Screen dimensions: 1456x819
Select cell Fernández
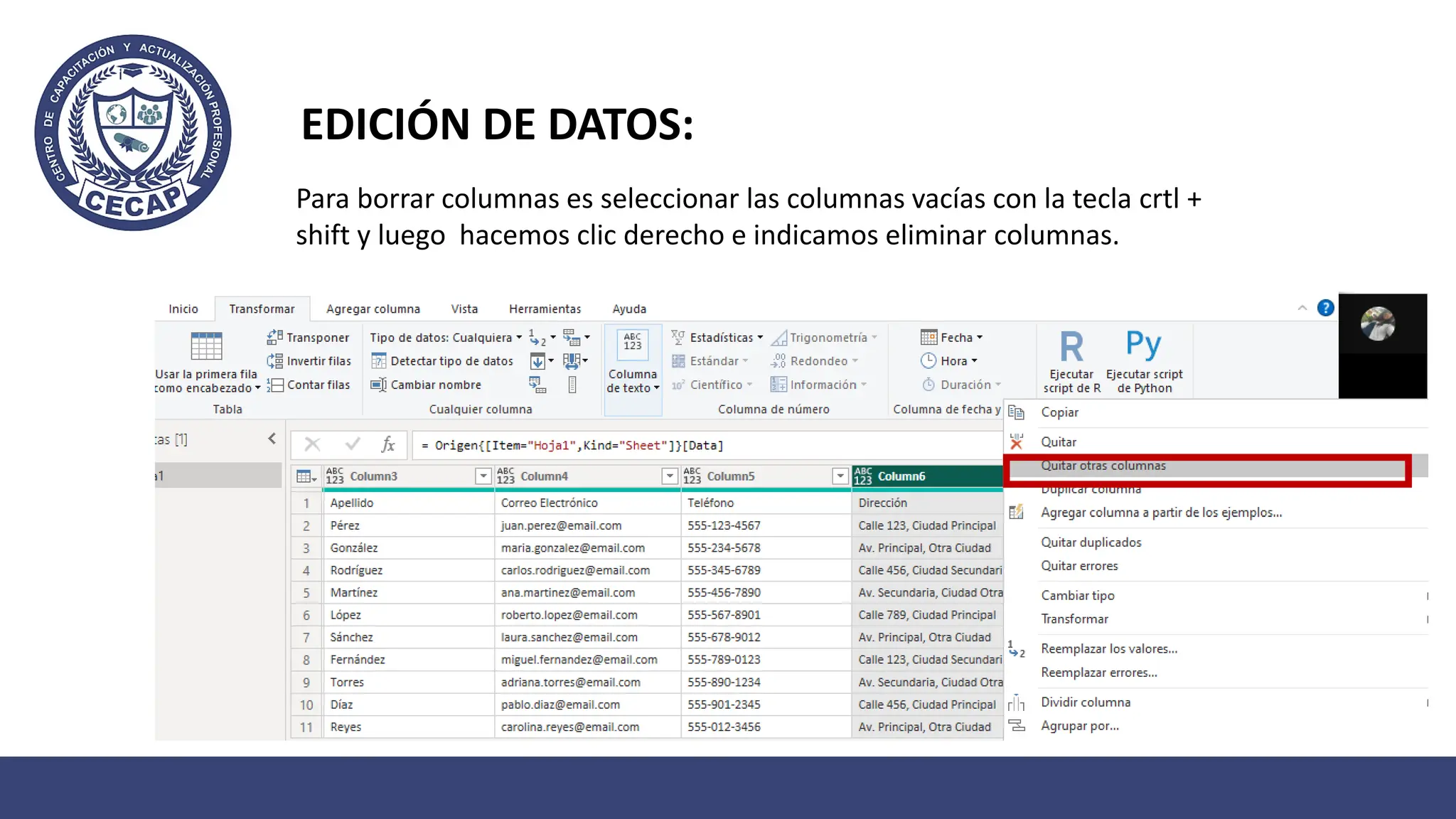(x=409, y=660)
